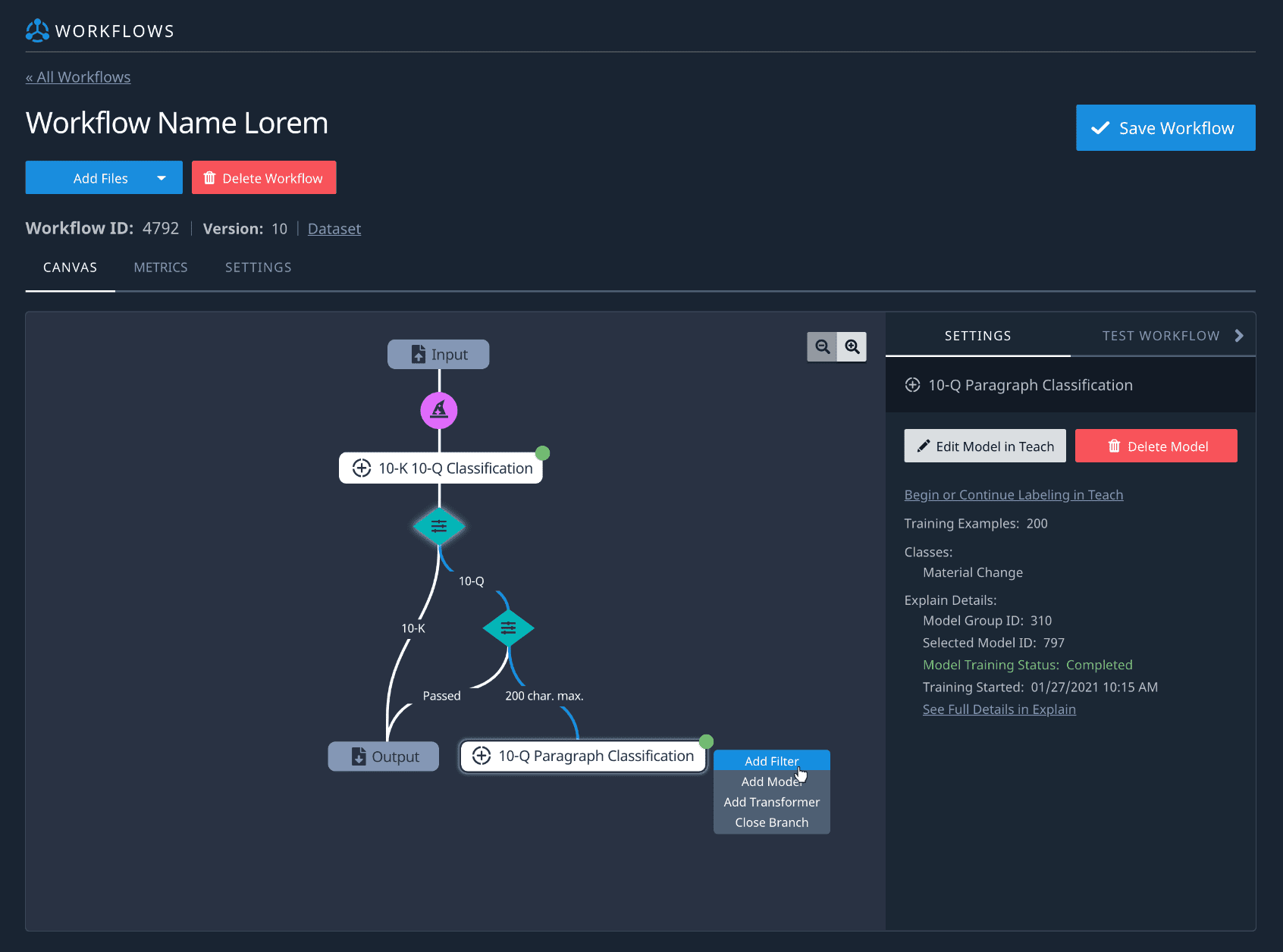Expand tabs with the right chevron arrow
This screenshot has width=1283, height=952.
coord(1239,336)
